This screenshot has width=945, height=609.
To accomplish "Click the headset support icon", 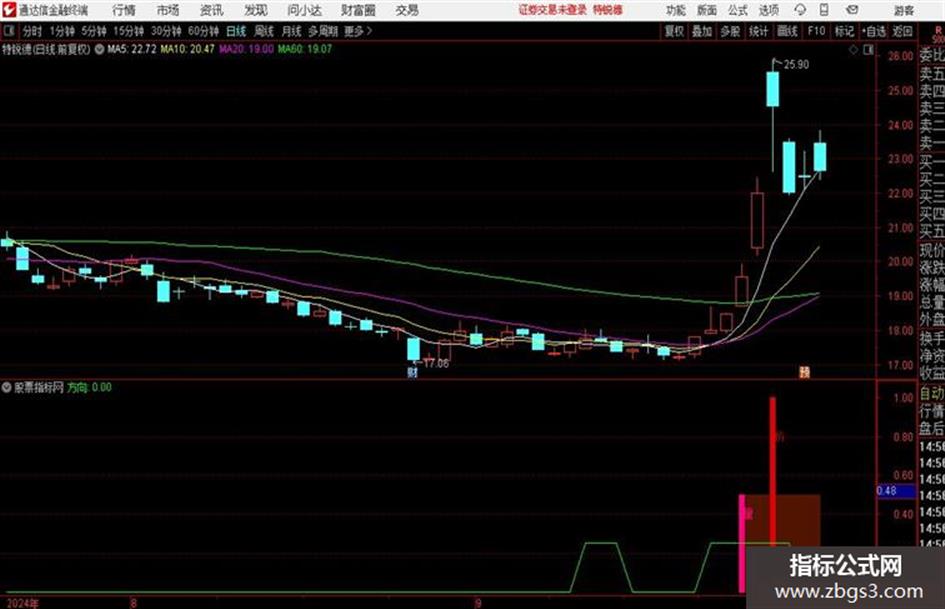I will tap(800, 10).
